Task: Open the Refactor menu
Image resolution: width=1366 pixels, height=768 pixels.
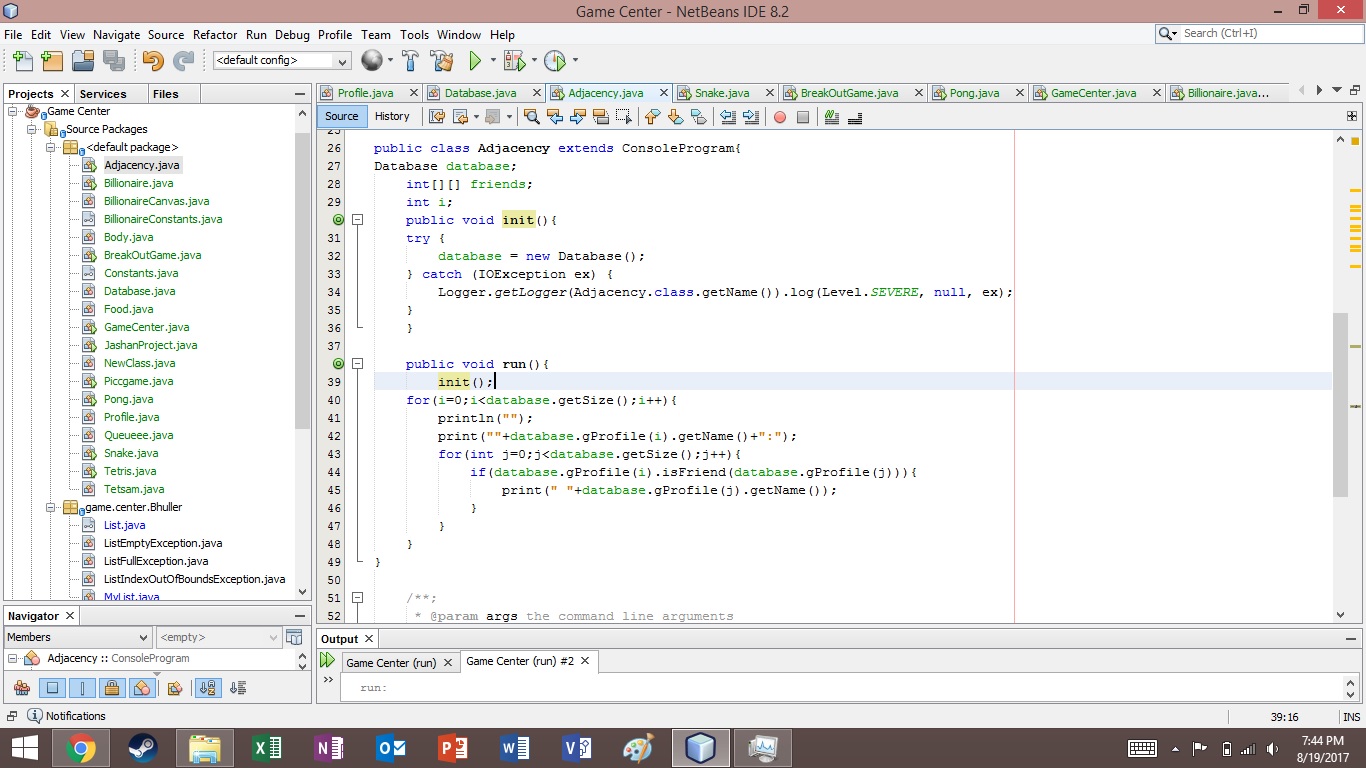Action: (x=214, y=34)
